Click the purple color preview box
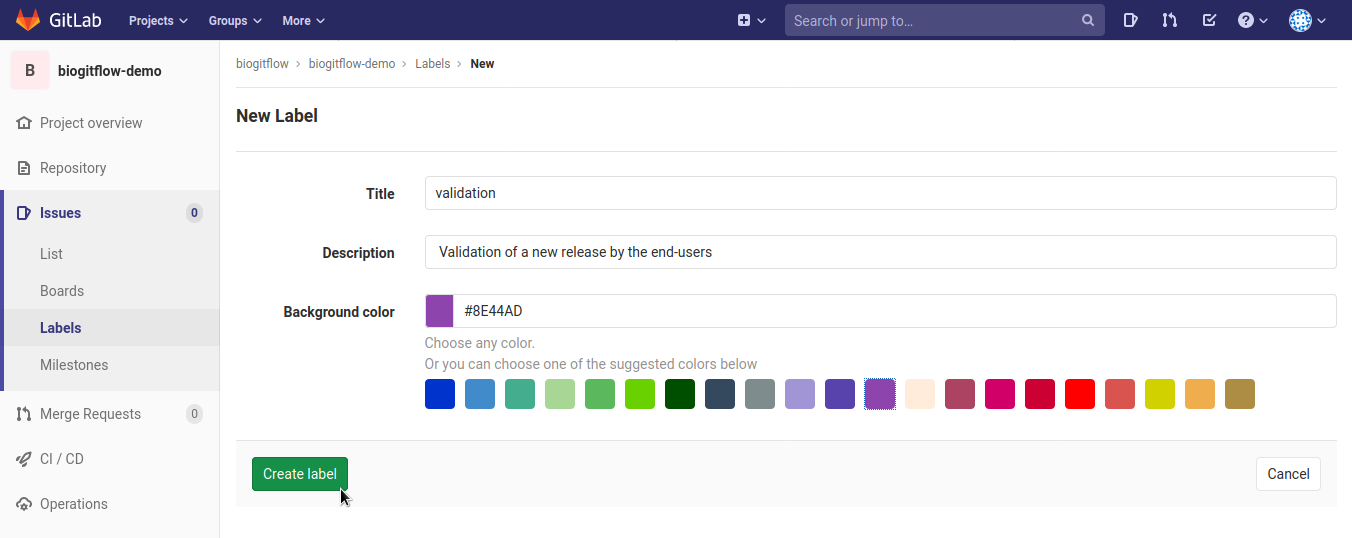Screen dimensions: 1352x538 pyautogui.click(x=440, y=311)
